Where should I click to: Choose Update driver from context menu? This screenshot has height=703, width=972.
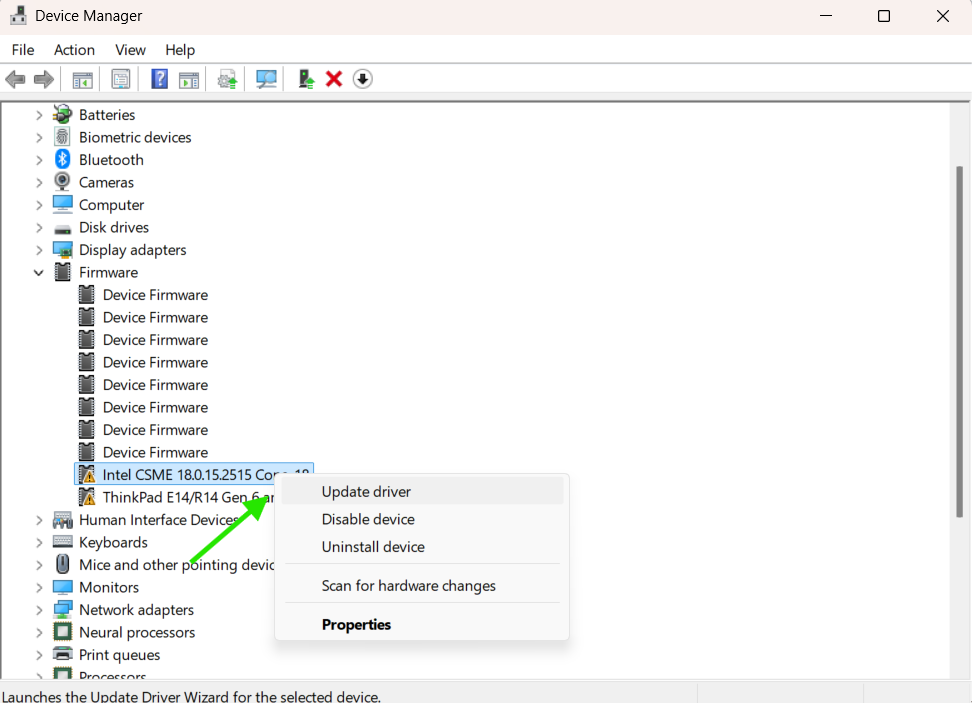pos(422,492)
